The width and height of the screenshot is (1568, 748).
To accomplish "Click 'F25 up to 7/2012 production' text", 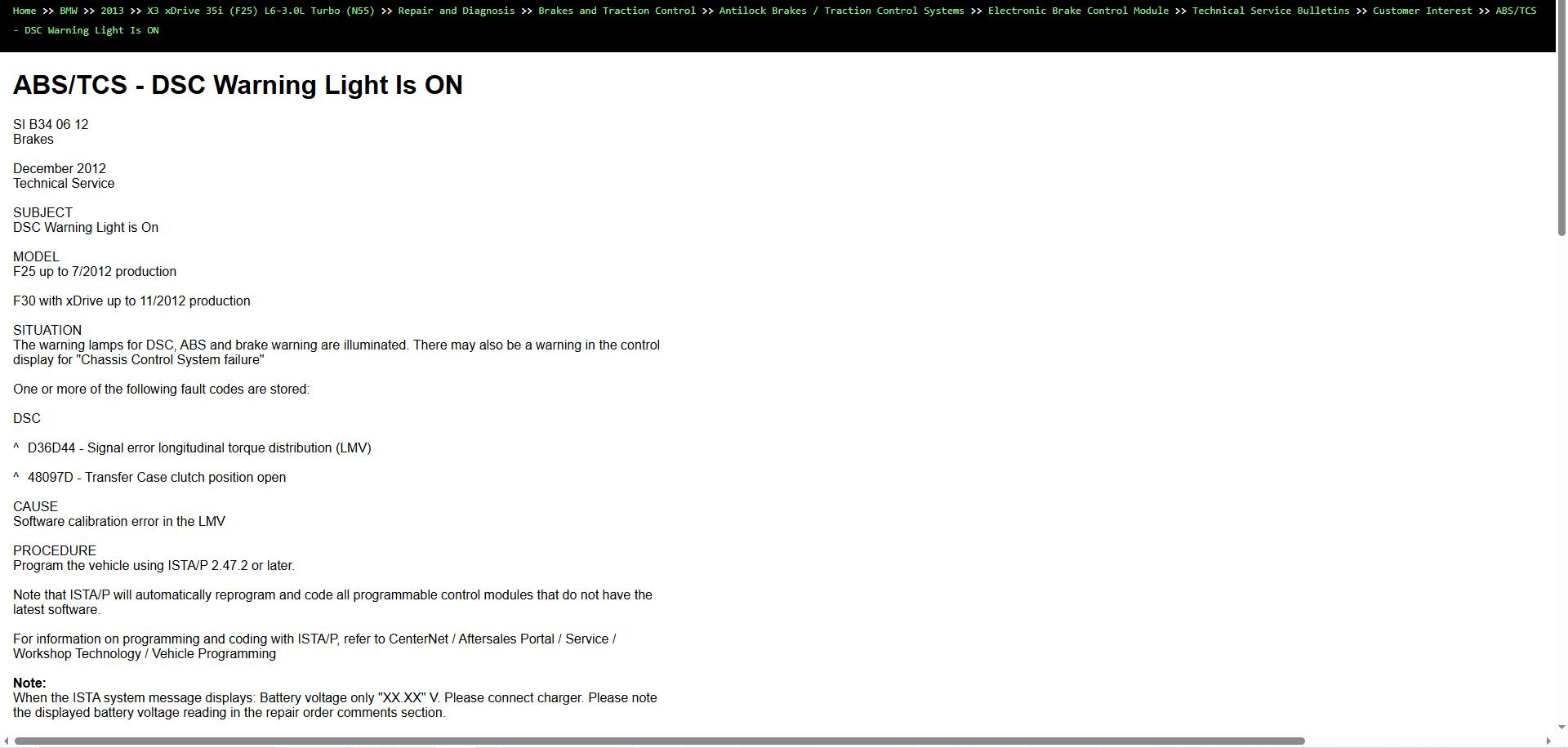I will 95,271.
